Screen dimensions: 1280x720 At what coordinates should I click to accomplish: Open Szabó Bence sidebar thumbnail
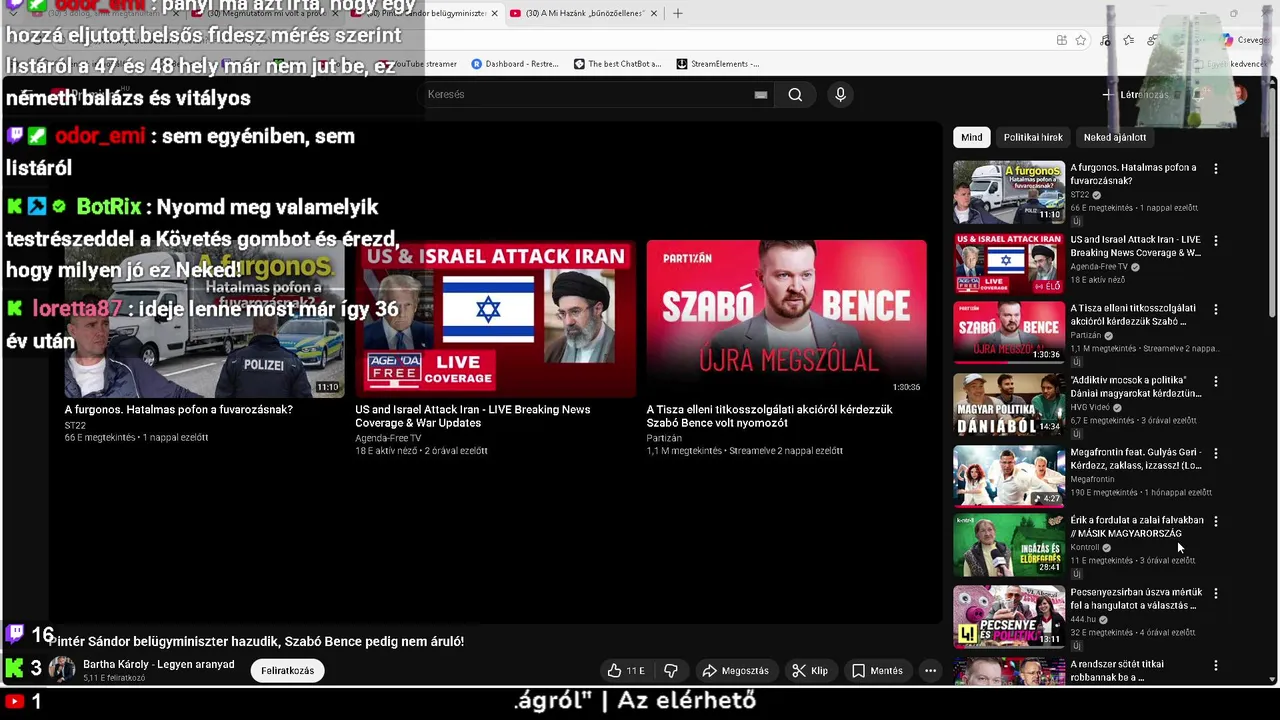tap(1009, 333)
